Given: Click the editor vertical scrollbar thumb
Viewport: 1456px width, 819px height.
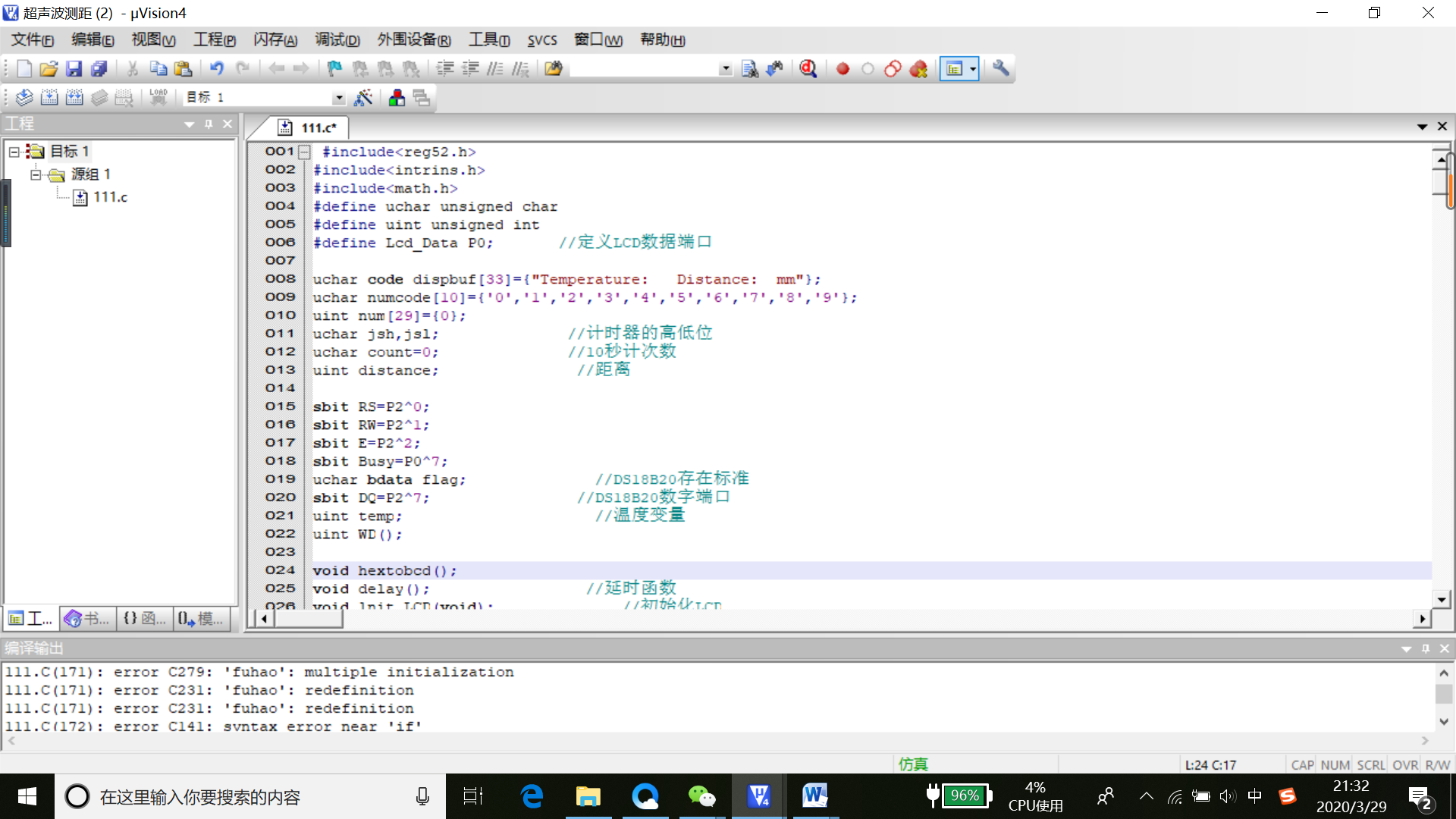Looking at the screenshot, I should 1442,181.
